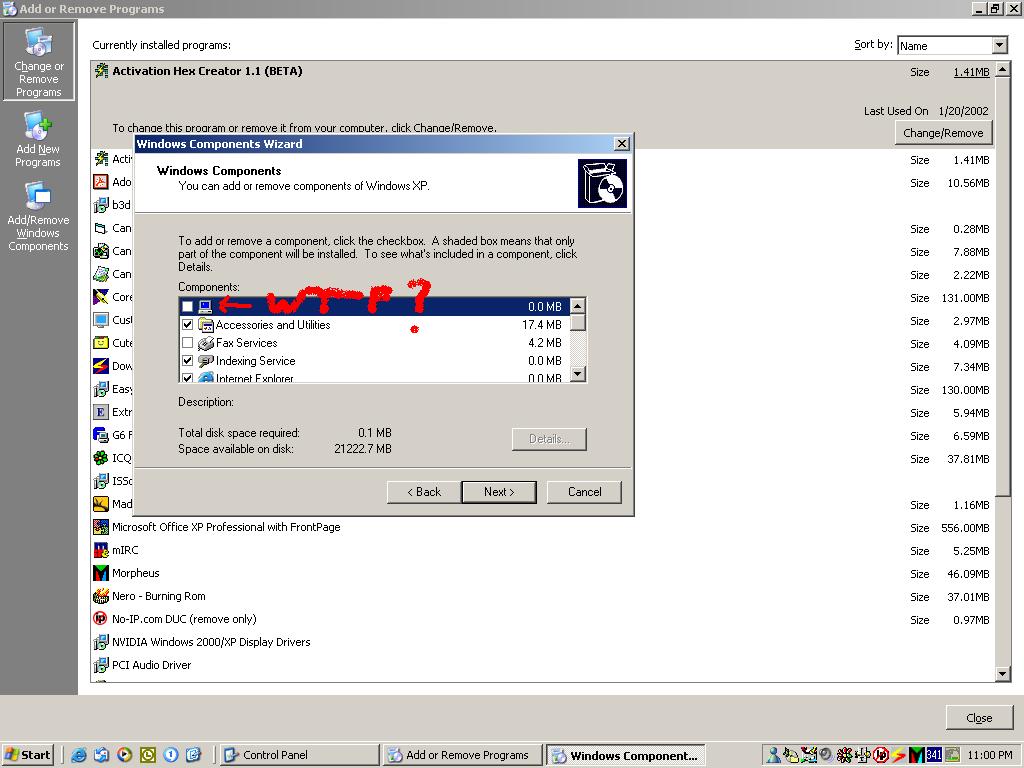1024x768 pixels.
Task: Click the MSN Messenger tray icon
Action: pyautogui.click(x=773, y=756)
